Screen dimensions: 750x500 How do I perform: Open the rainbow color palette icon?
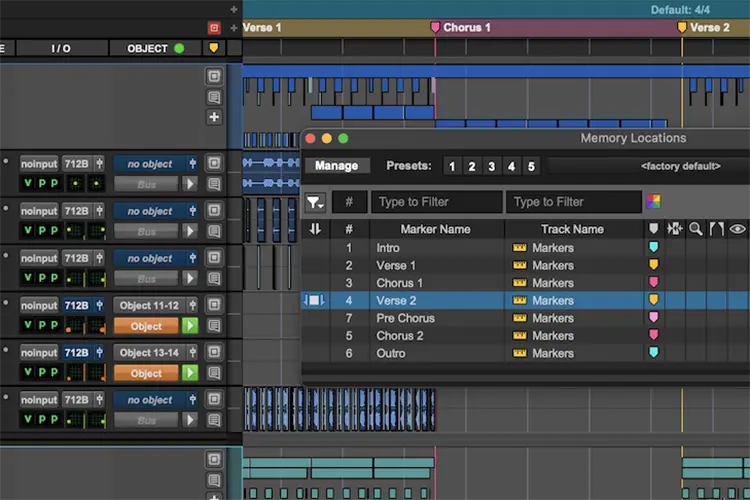coord(653,201)
